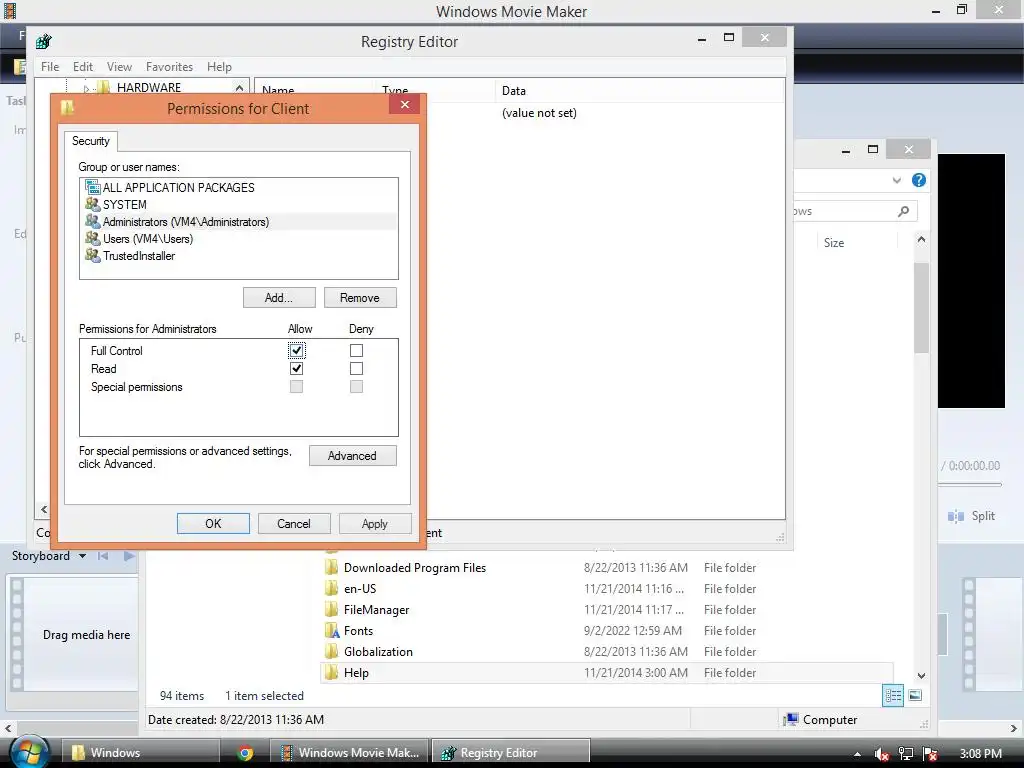This screenshot has height=768, width=1024.
Task: Click storyboard rewind button
Action: pyautogui.click(x=103, y=556)
